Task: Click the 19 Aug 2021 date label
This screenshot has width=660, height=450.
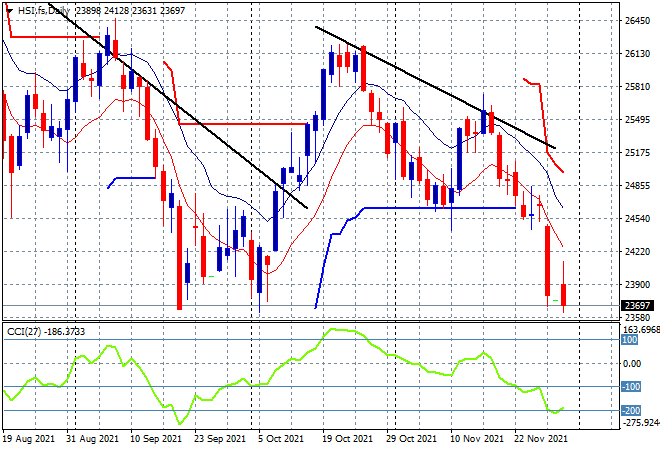Action: 29,439
